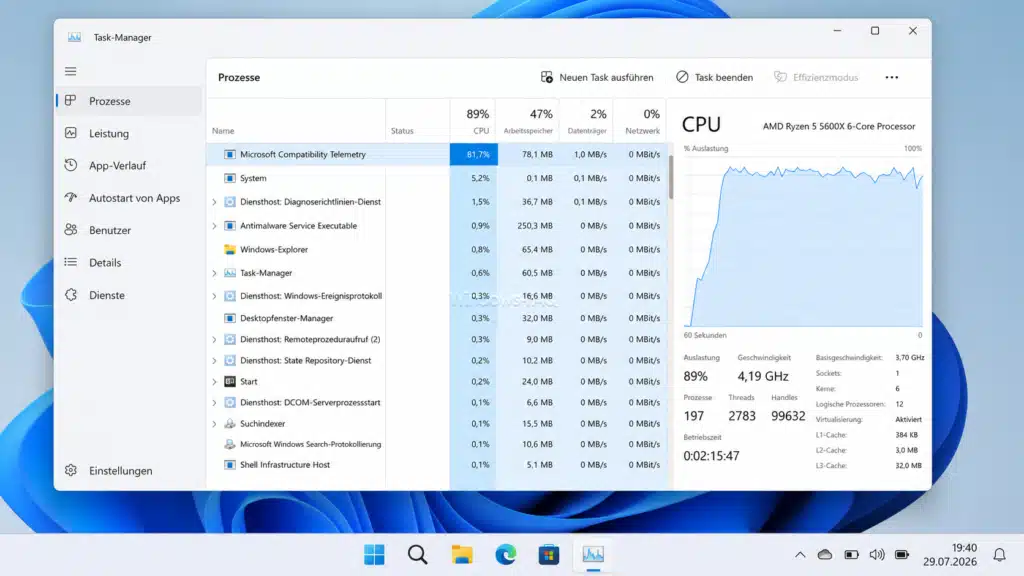
Task: Click the Details list icon
Action: 71,262
